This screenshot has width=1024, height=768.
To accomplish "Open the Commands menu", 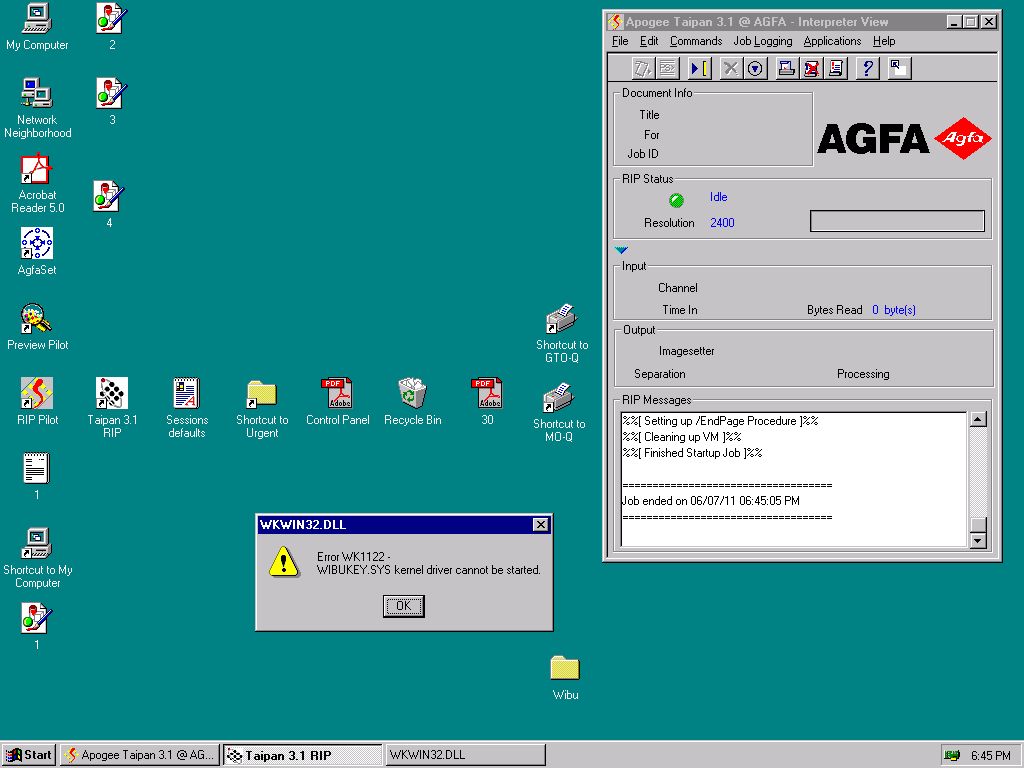I will click(696, 41).
